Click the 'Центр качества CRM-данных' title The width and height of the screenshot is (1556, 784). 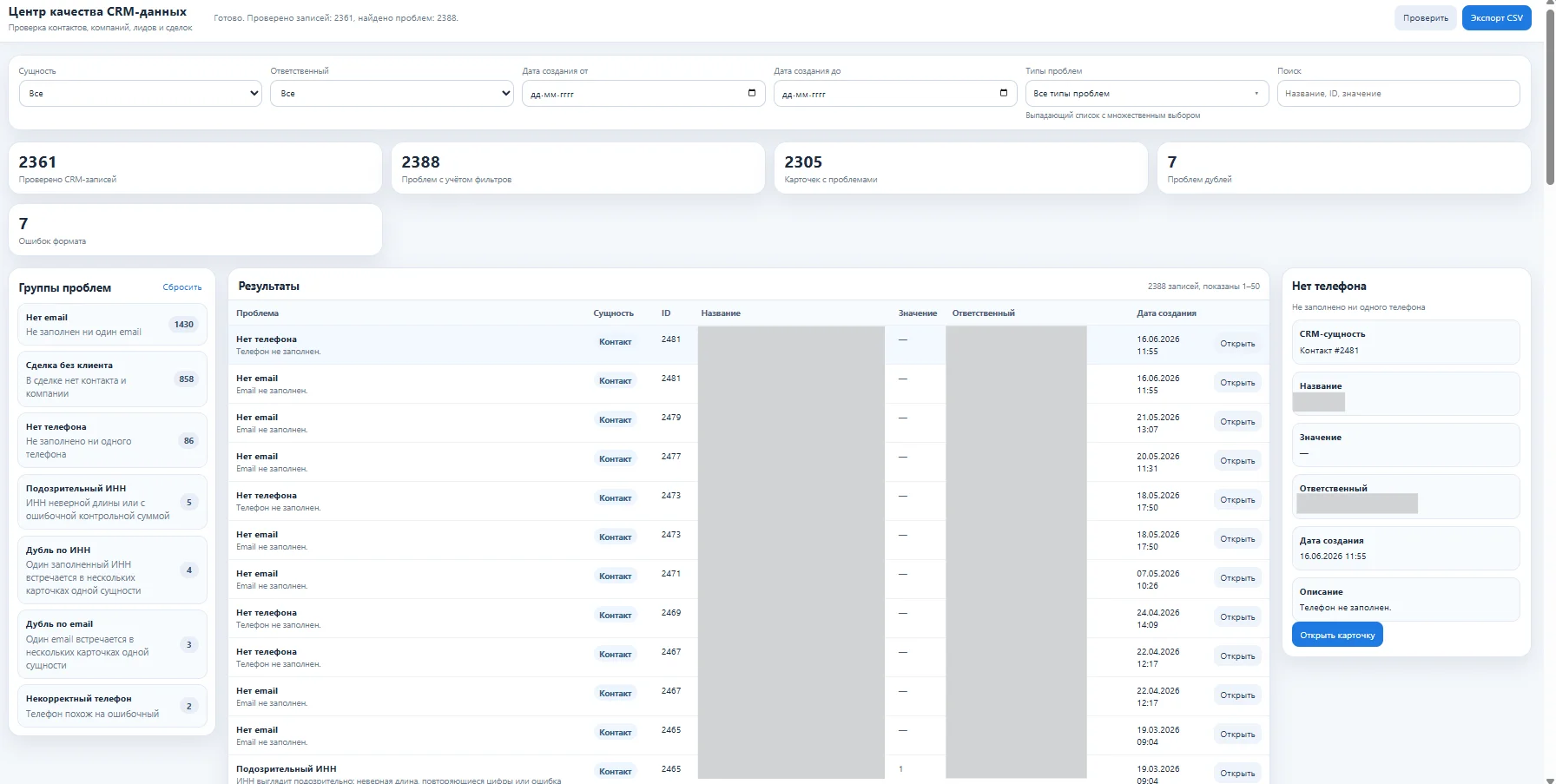point(97,12)
